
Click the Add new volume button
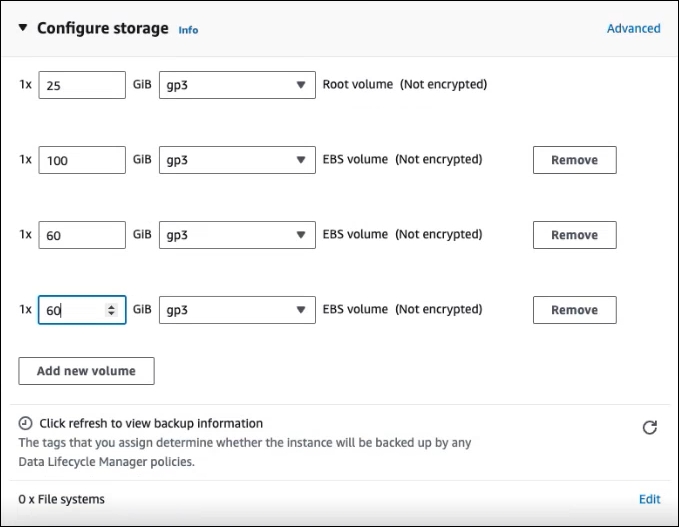coord(86,371)
